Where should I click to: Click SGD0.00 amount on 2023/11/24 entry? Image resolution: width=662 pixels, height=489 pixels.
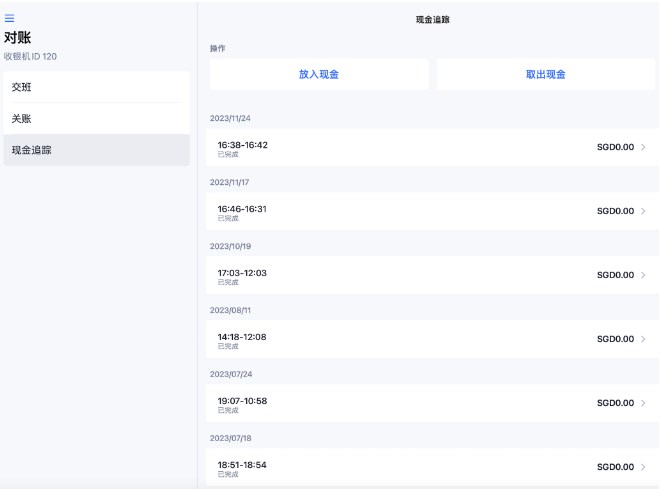click(x=615, y=147)
